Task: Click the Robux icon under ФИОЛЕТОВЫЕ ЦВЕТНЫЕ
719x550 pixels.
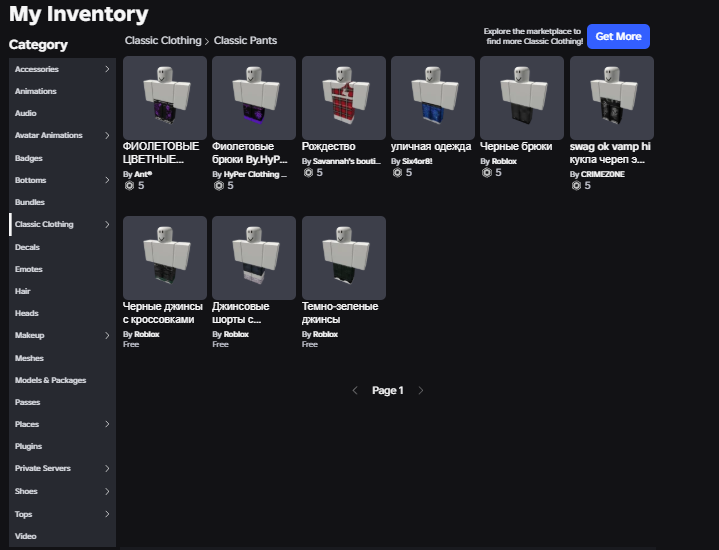Action: [129, 185]
